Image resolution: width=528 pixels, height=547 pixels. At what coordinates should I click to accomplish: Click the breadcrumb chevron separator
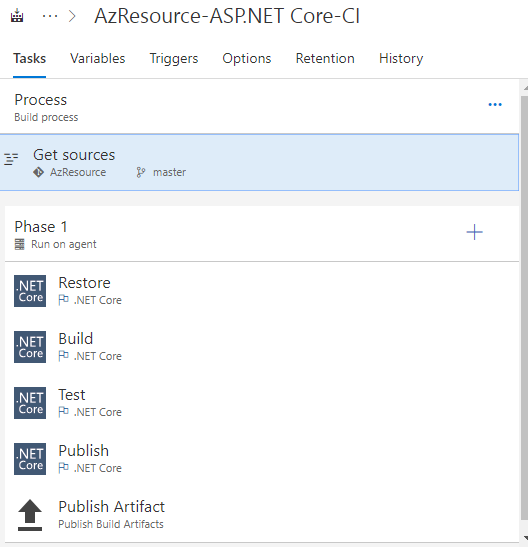72,16
